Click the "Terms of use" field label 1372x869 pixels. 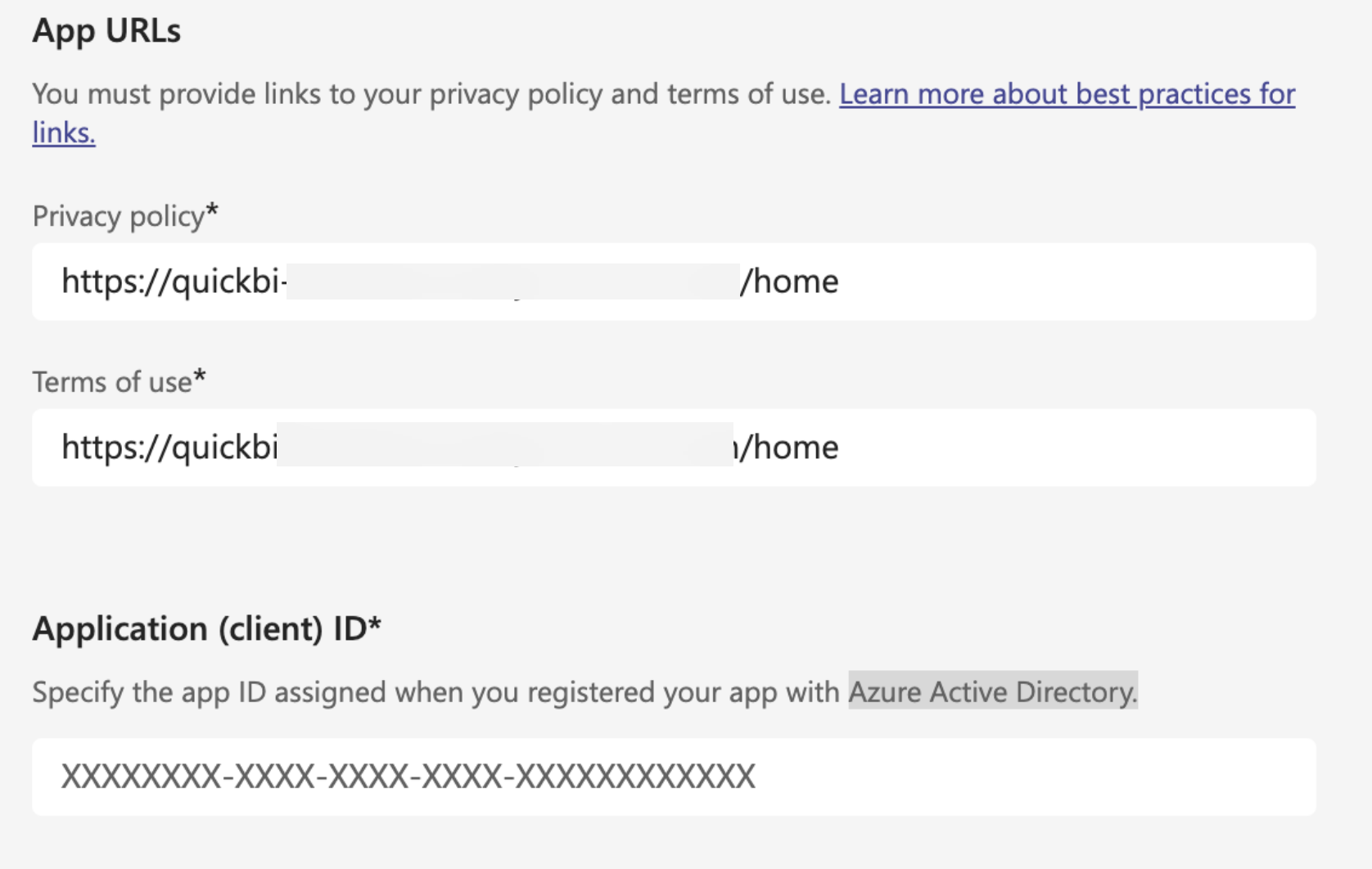[x=112, y=382]
